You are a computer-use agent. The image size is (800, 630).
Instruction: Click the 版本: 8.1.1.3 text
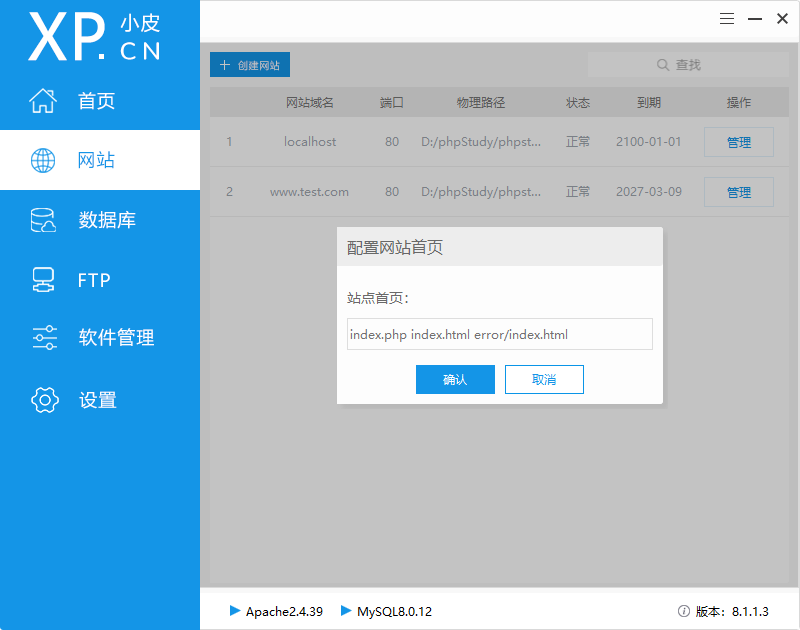[x=732, y=611]
